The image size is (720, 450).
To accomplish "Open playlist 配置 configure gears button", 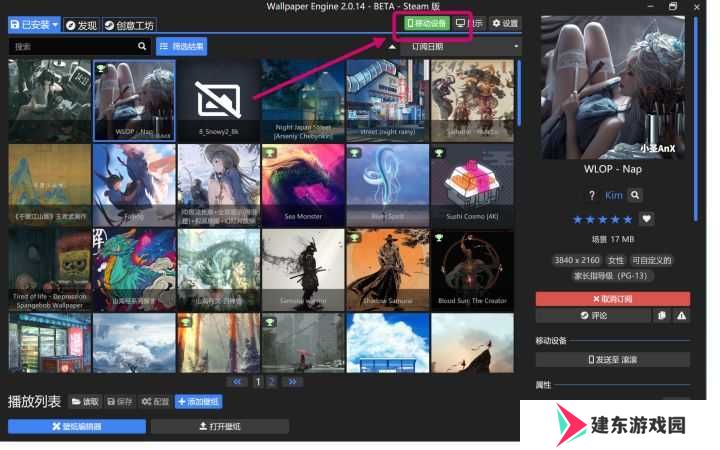I will point(155,402).
